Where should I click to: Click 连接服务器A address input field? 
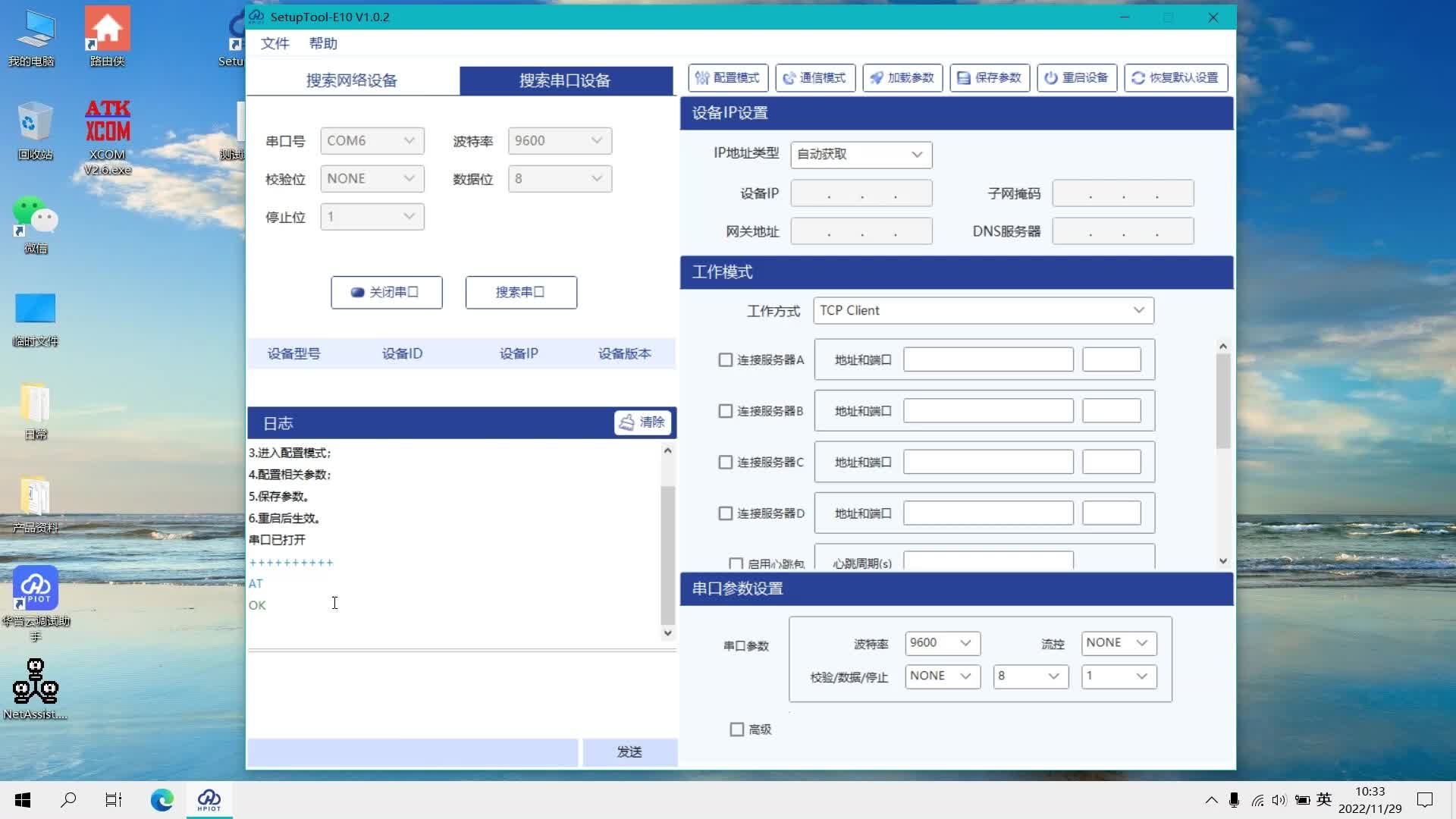pyautogui.click(x=988, y=360)
